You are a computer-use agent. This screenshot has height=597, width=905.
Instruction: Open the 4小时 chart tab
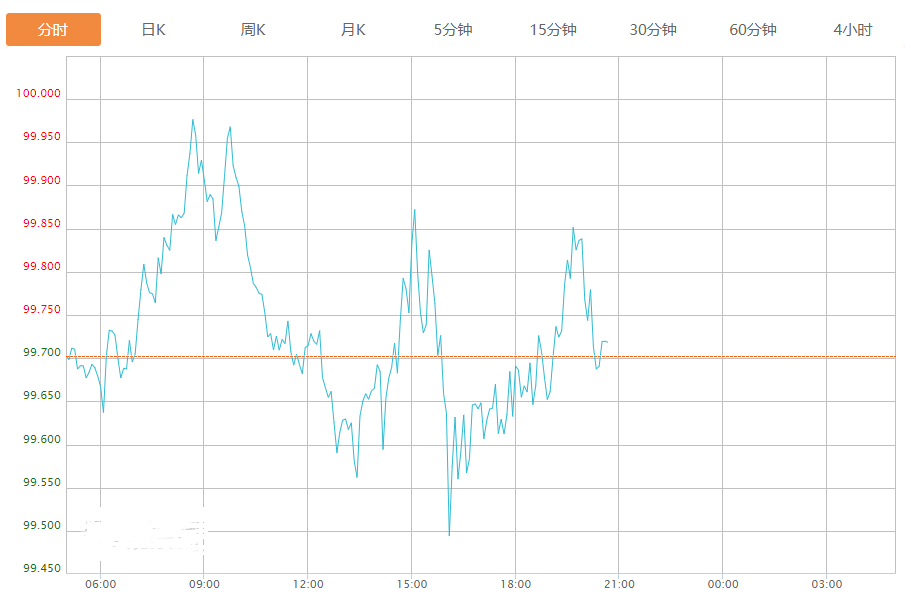pyautogui.click(x=852, y=30)
